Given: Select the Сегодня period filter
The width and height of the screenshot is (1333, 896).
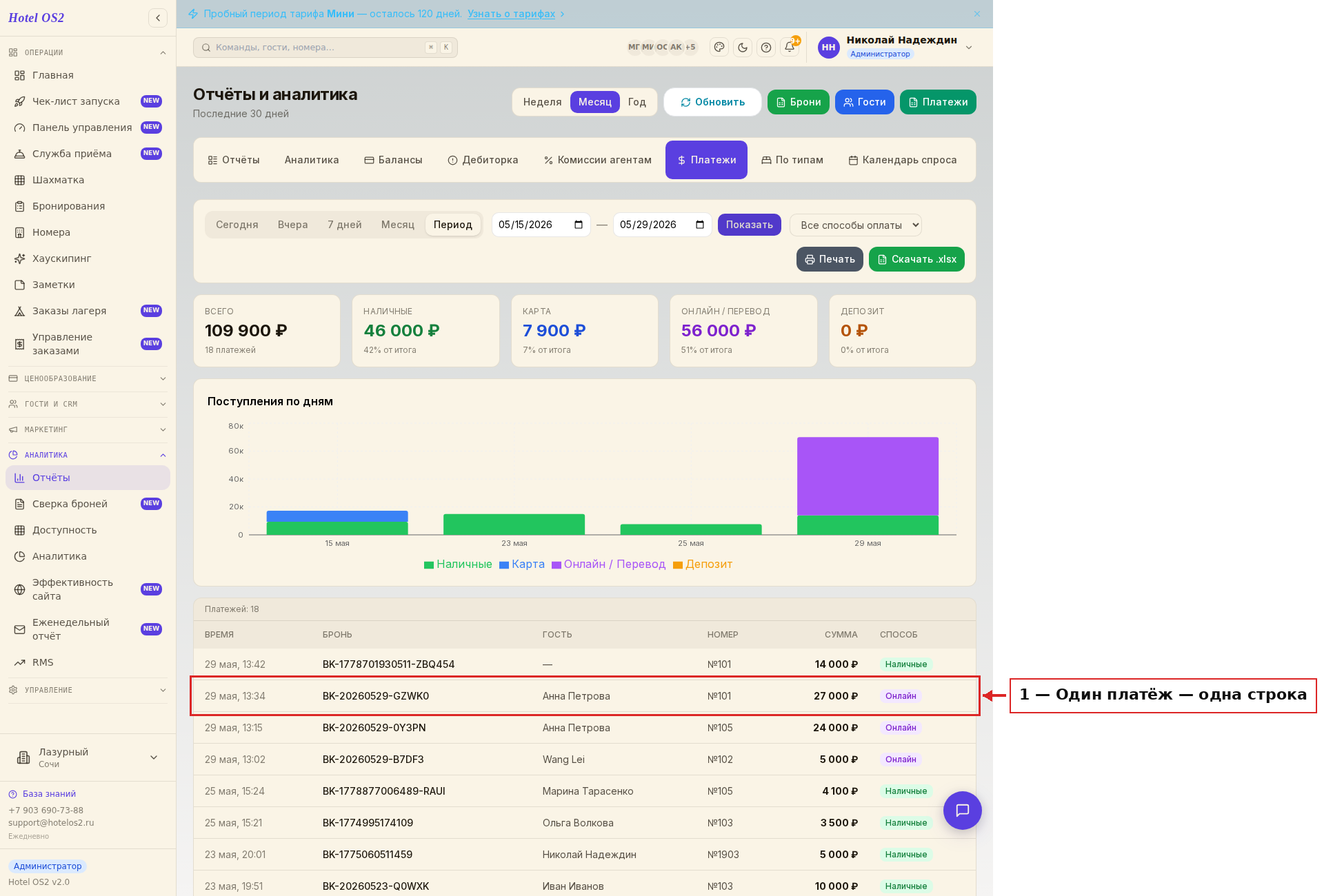Looking at the screenshot, I should [237, 225].
